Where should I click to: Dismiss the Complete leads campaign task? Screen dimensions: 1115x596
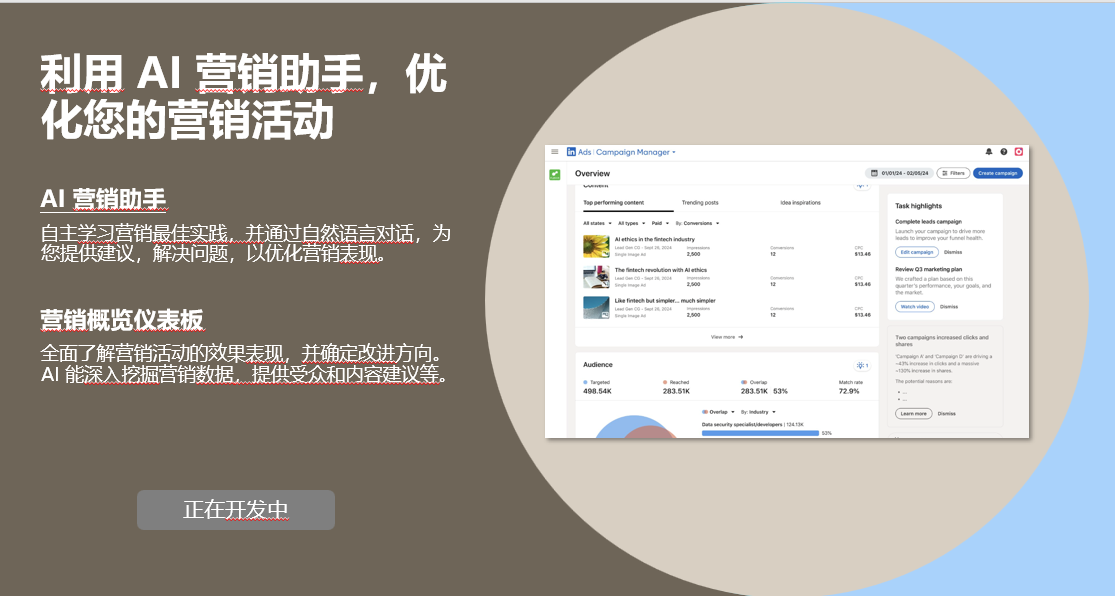(953, 252)
